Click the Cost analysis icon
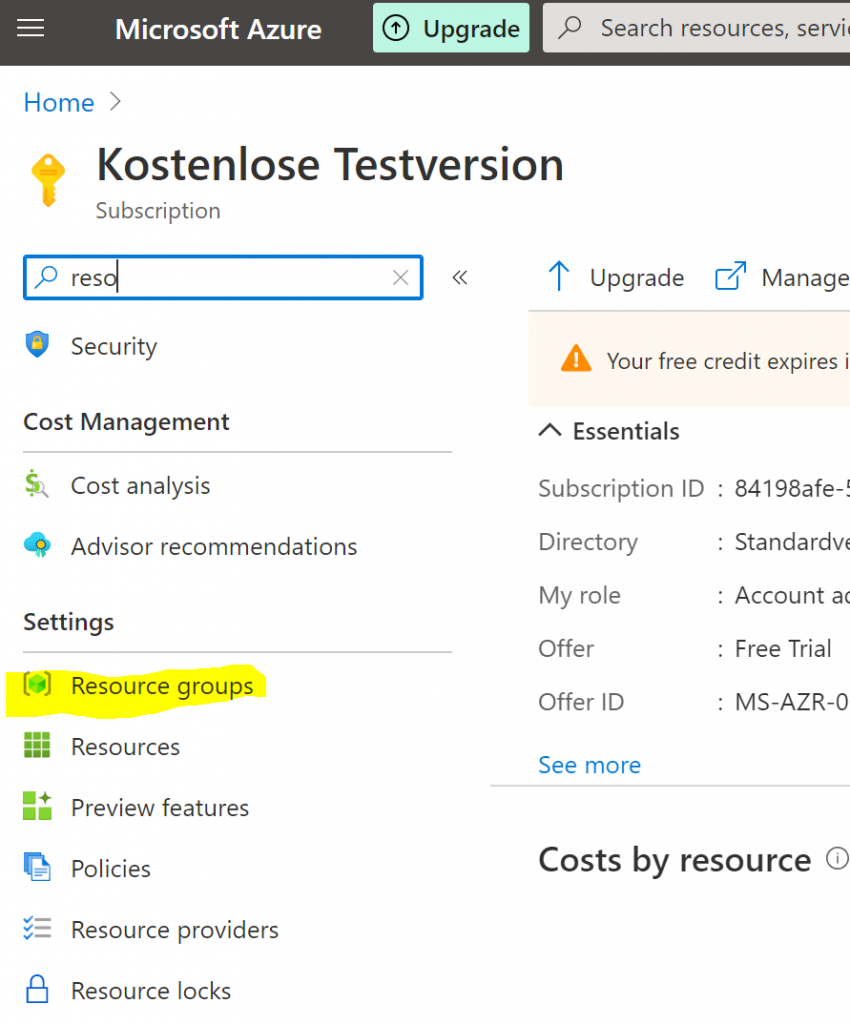Image resolution: width=850 pixels, height=1024 pixels. coord(37,484)
